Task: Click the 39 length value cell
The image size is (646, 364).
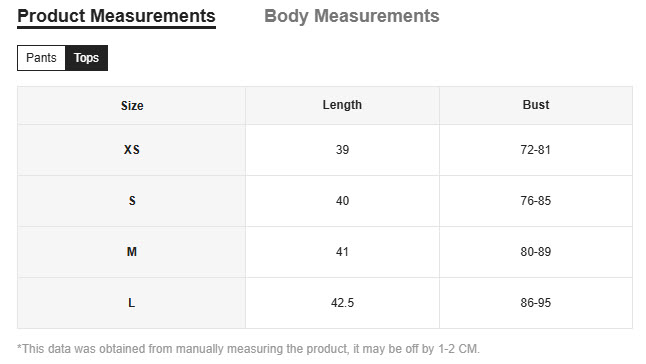Action: [342, 150]
